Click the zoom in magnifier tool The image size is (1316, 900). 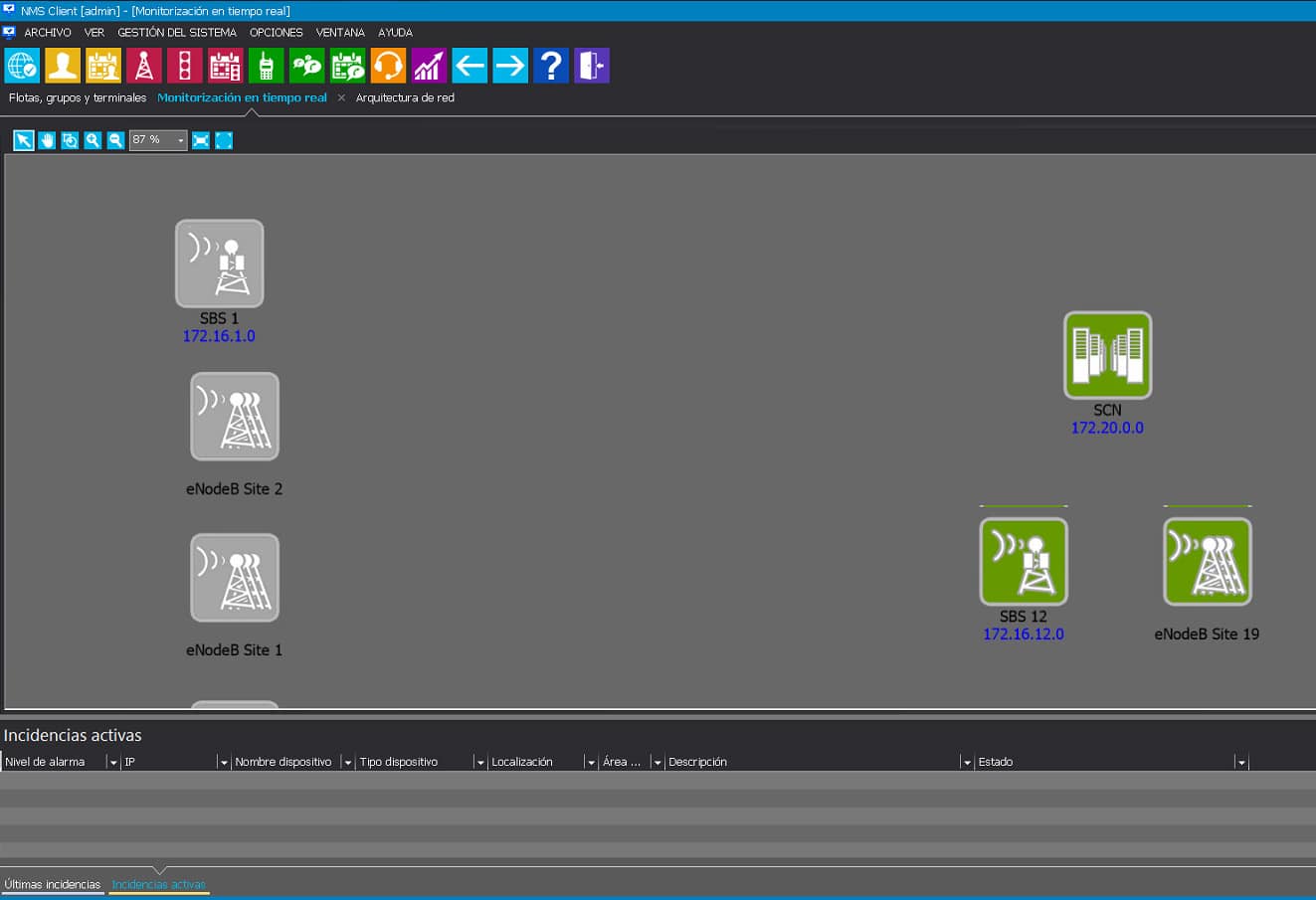[93, 140]
